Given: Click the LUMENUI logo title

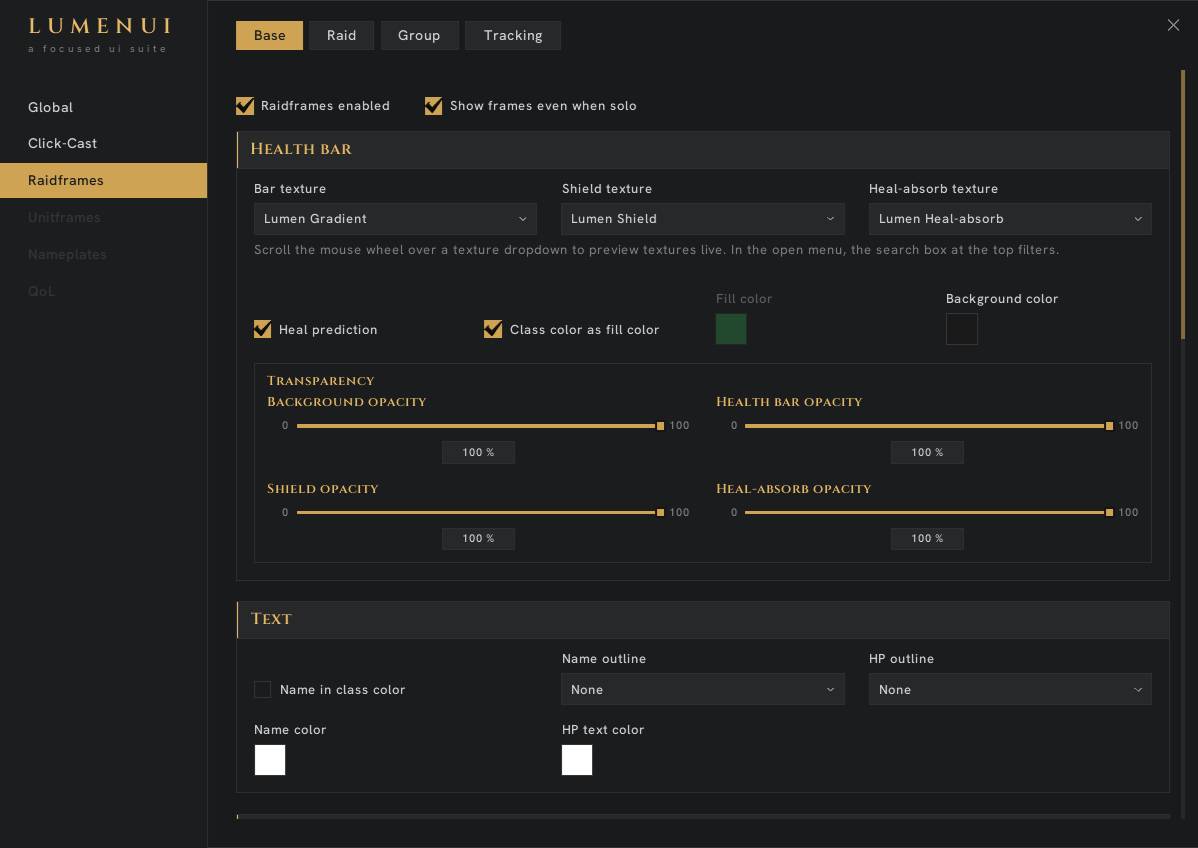Looking at the screenshot, I should 99,26.
